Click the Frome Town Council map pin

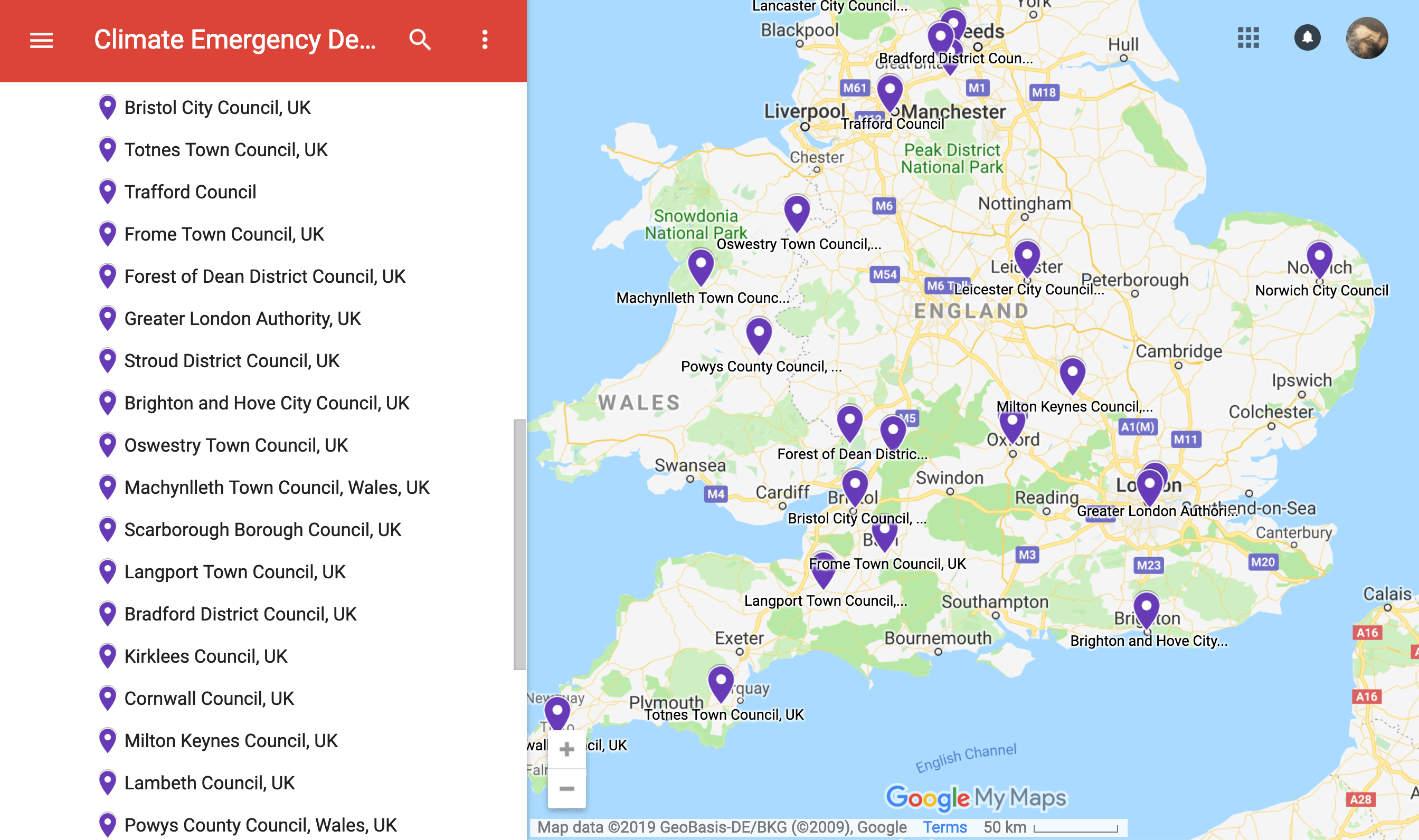pos(884,537)
